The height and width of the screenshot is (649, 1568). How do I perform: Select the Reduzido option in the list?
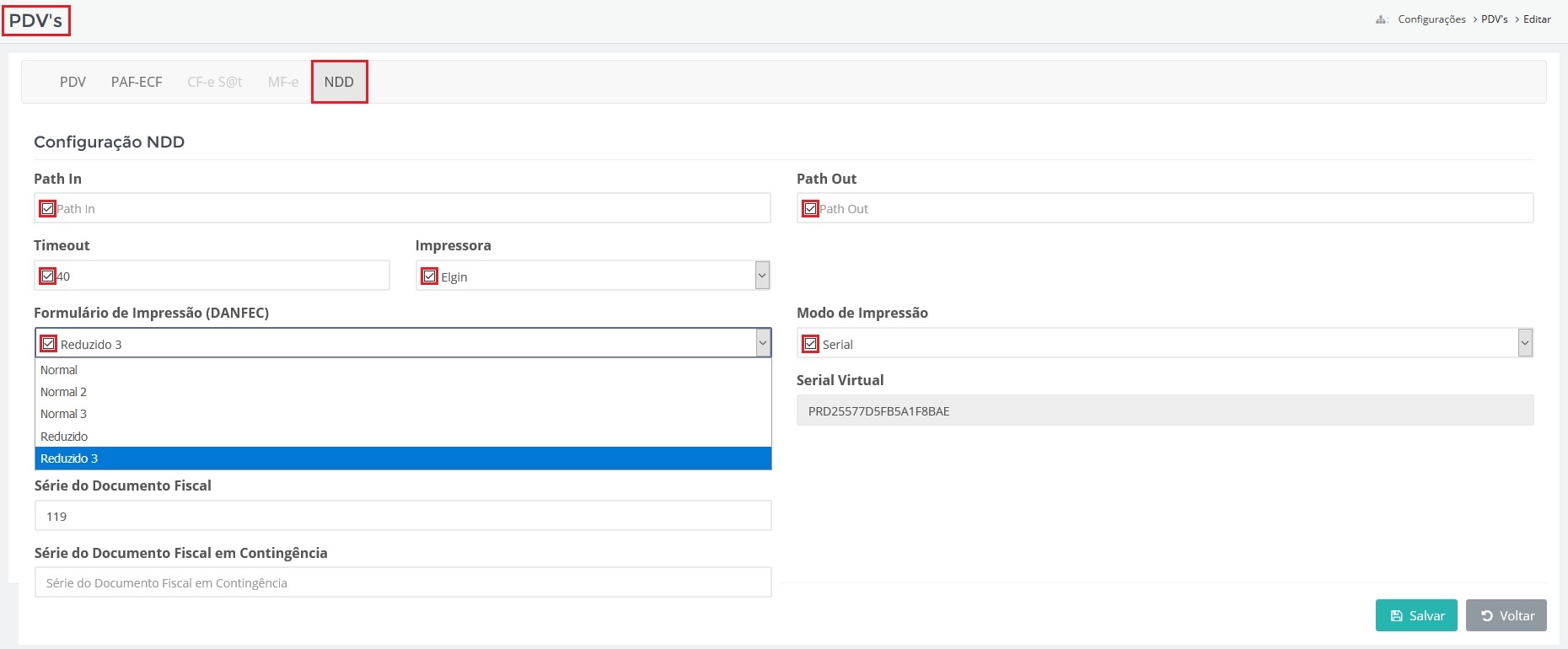[x=403, y=437]
